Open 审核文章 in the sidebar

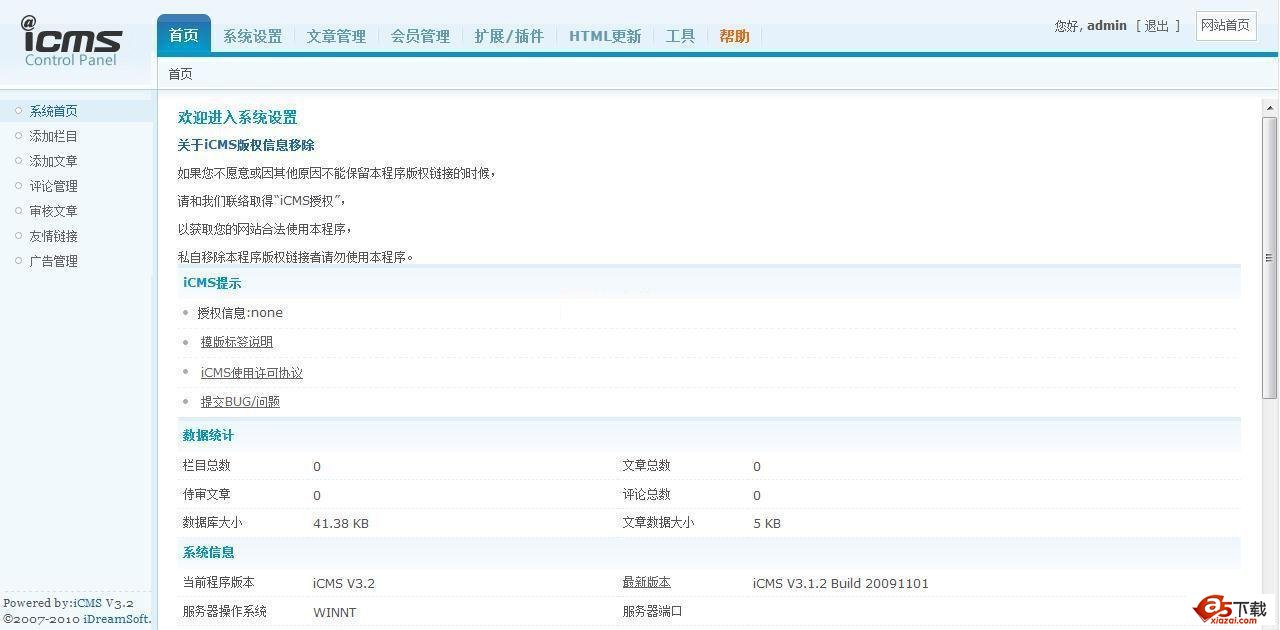point(53,211)
